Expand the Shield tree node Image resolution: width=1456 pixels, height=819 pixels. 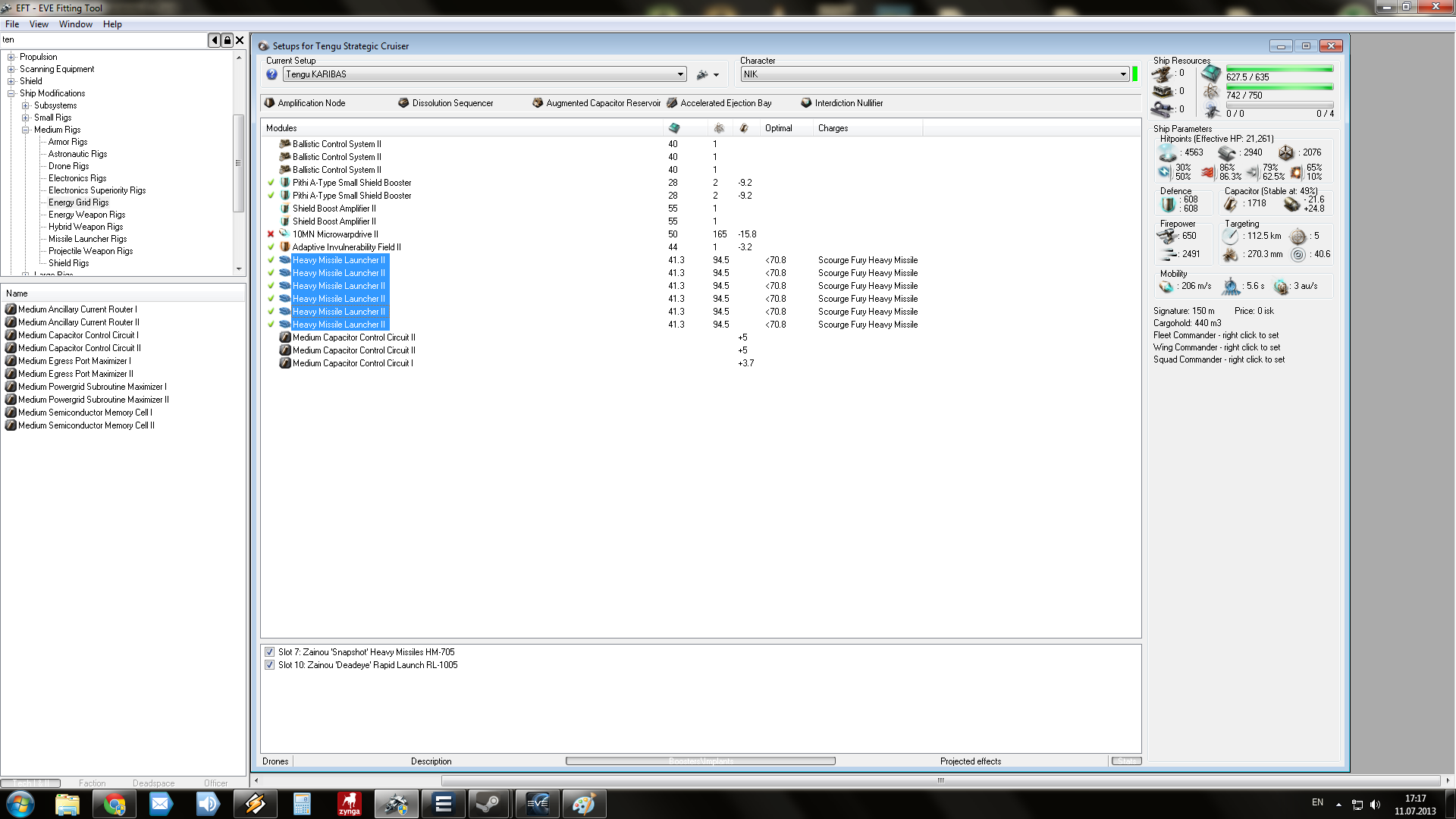pos(11,81)
